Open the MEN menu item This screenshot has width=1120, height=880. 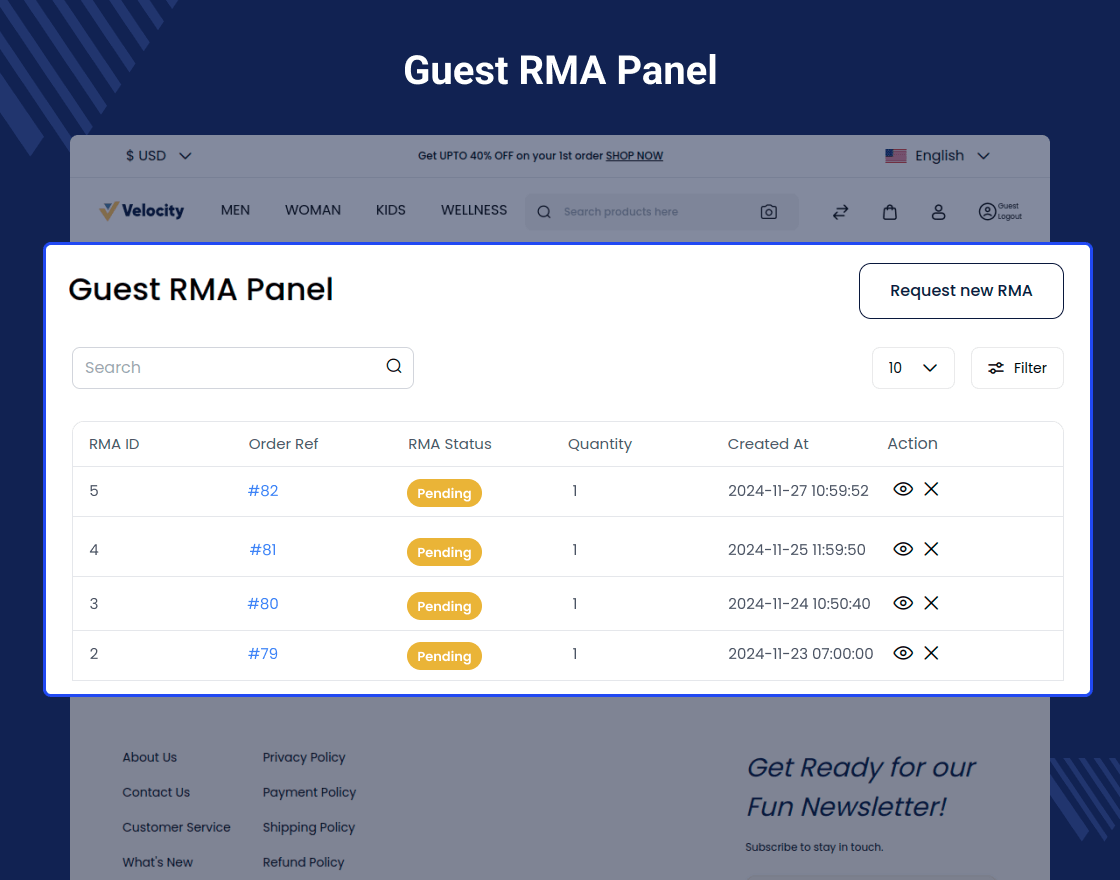(x=235, y=210)
